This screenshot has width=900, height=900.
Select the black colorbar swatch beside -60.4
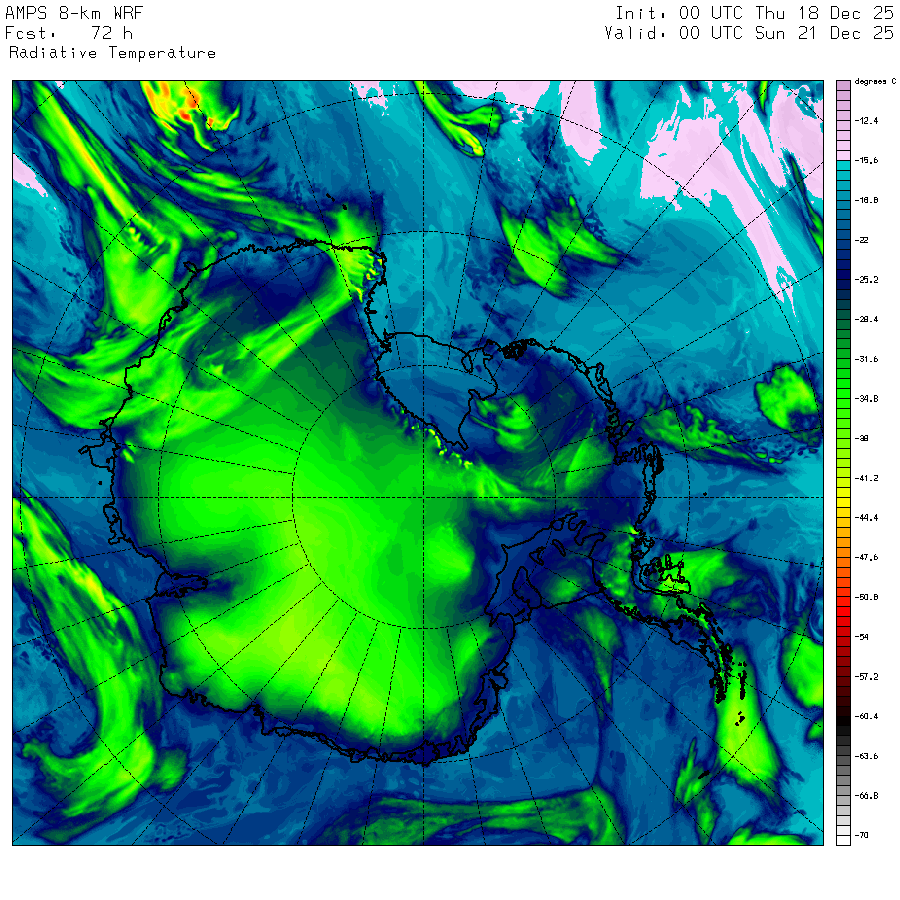pos(843,721)
